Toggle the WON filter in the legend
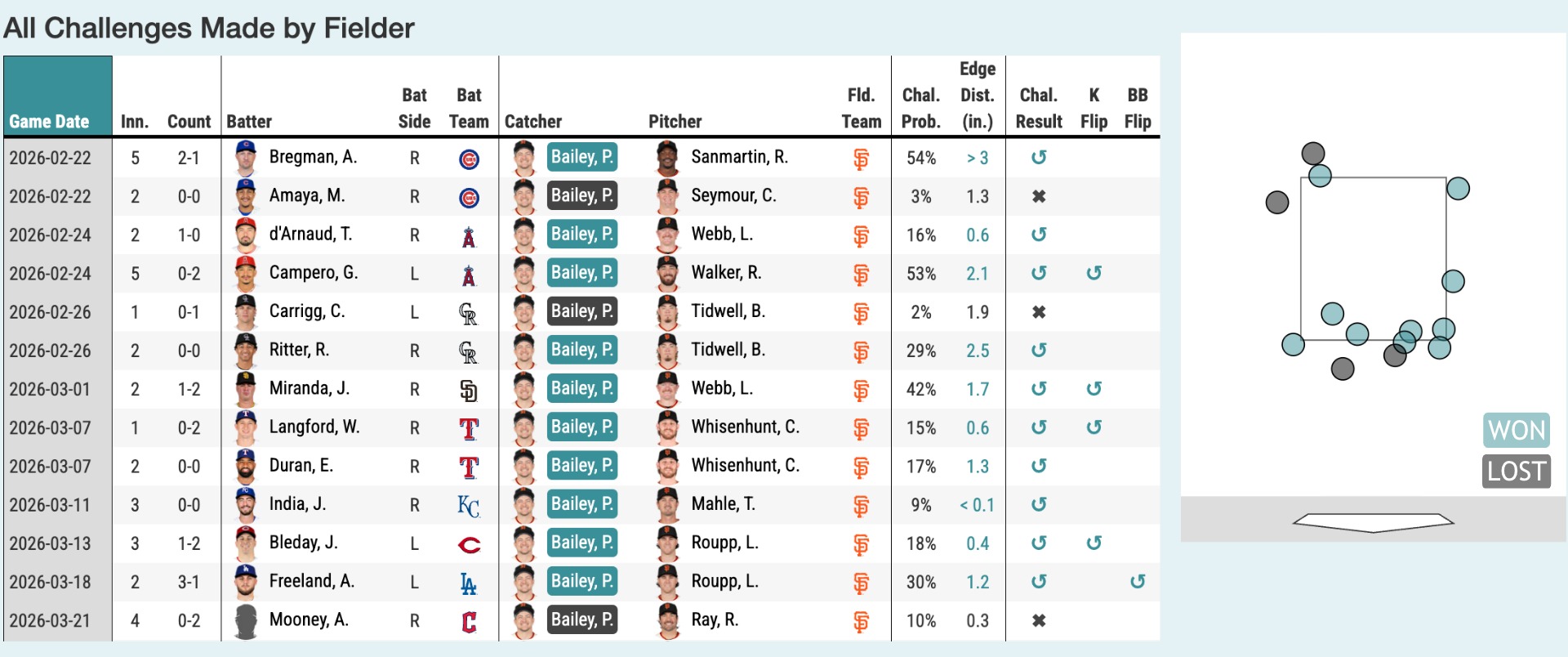The height and width of the screenshot is (657, 1568). click(x=1517, y=430)
